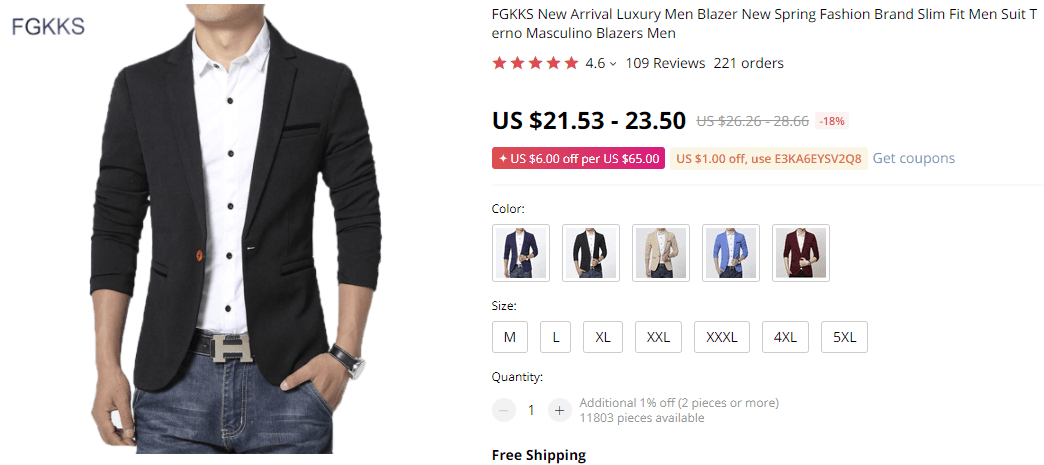Pick size XXL

coord(658,337)
